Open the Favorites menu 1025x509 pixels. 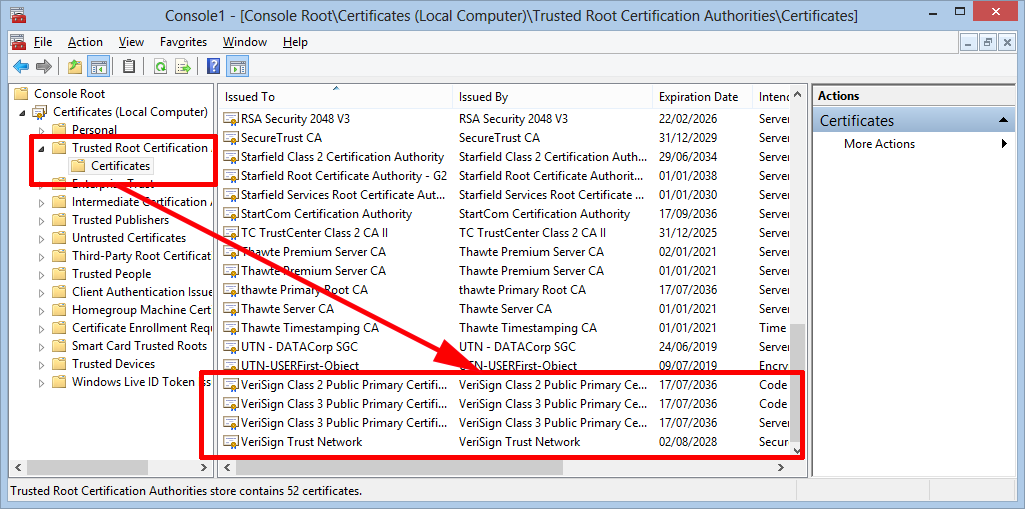tap(183, 42)
